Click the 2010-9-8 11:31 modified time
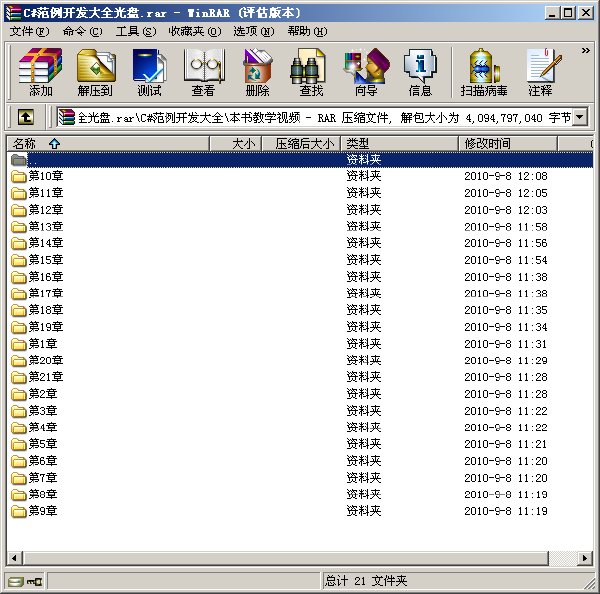The height and width of the screenshot is (594, 600). click(506, 344)
